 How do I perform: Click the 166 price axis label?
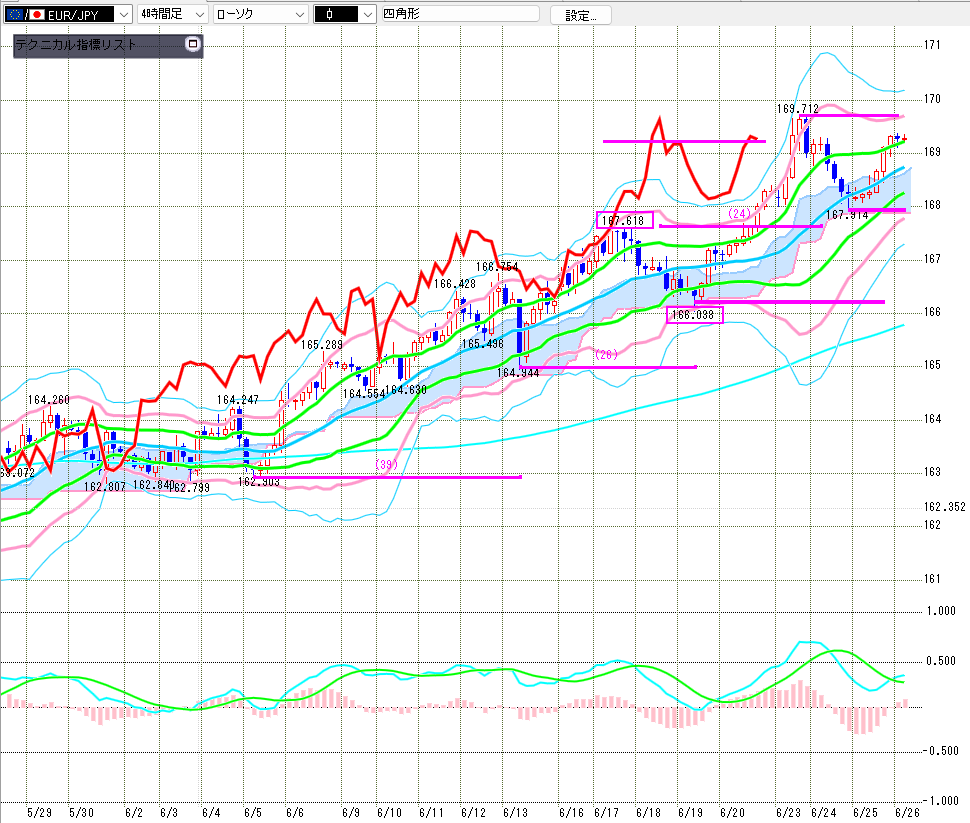(x=932, y=312)
